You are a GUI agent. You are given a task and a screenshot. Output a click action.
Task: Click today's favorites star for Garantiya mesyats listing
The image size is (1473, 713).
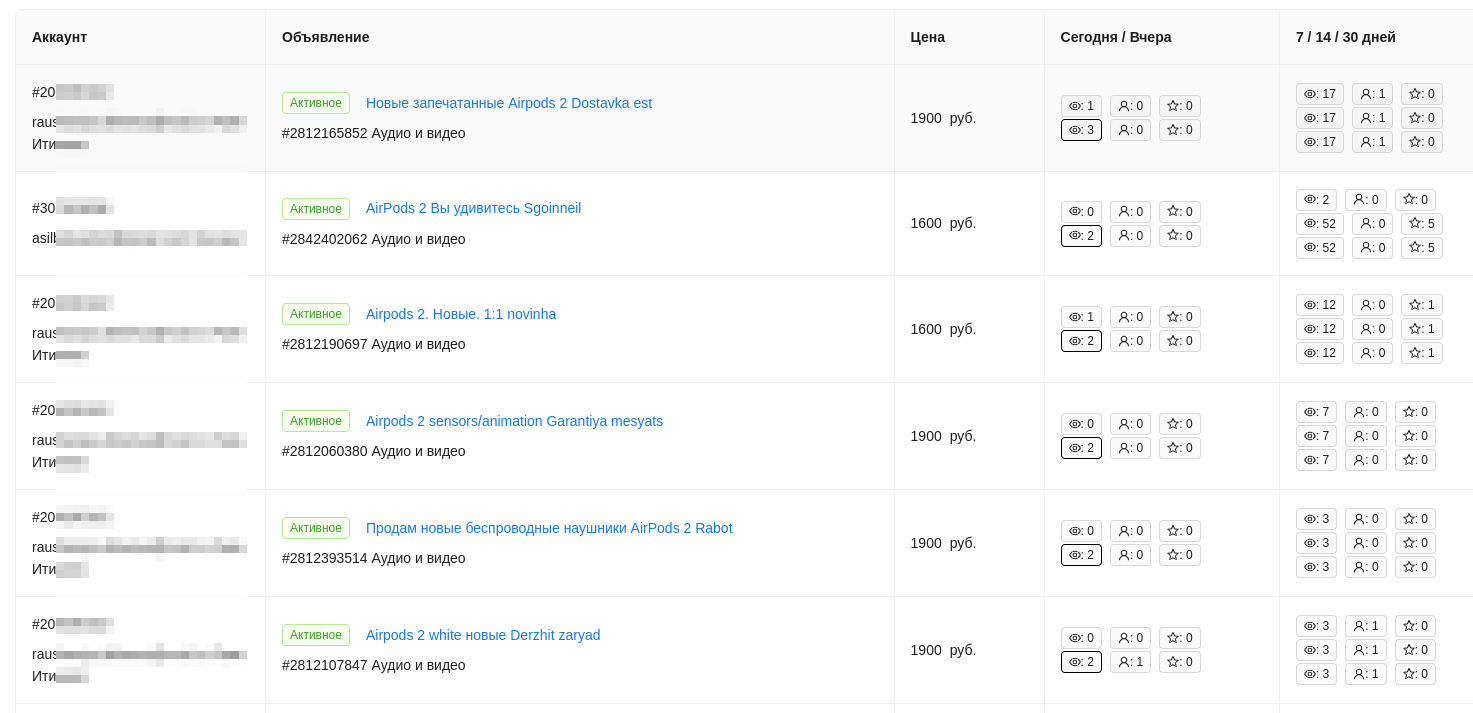click(x=1179, y=424)
